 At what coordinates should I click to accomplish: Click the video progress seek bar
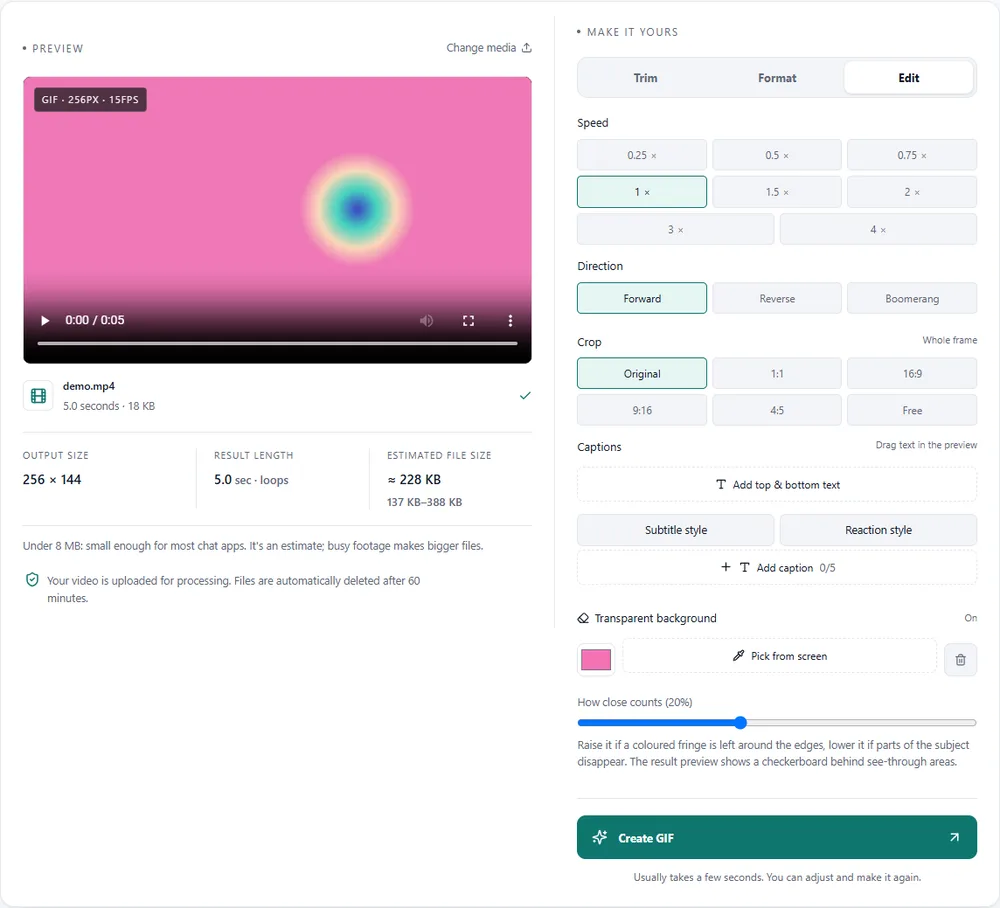[277, 343]
